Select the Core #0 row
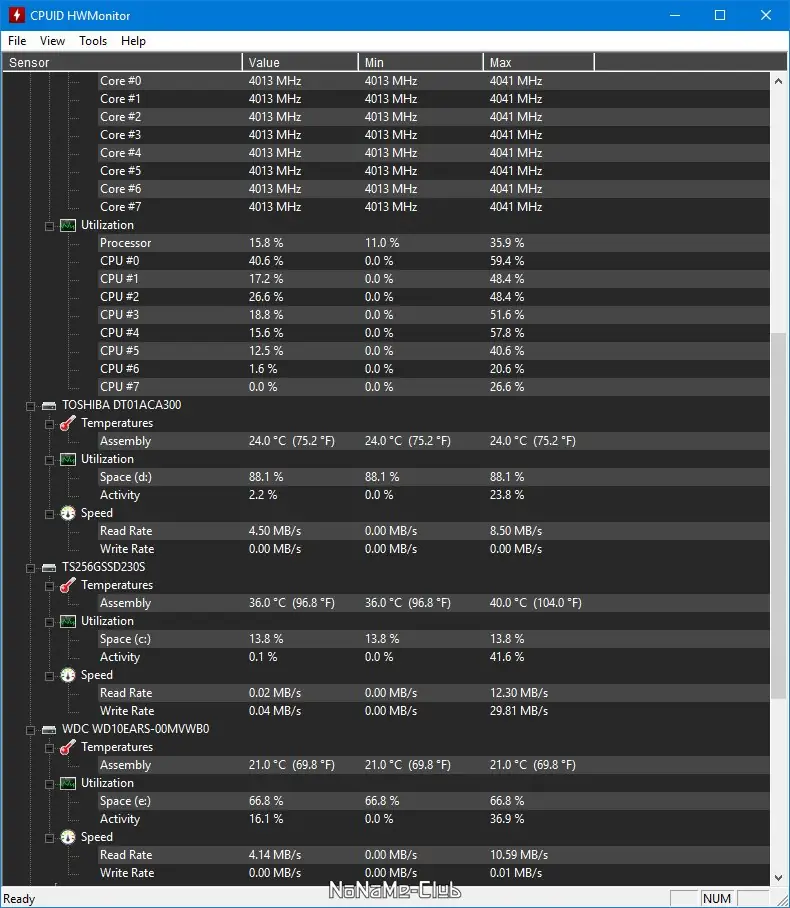790x908 pixels. (433, 81)
